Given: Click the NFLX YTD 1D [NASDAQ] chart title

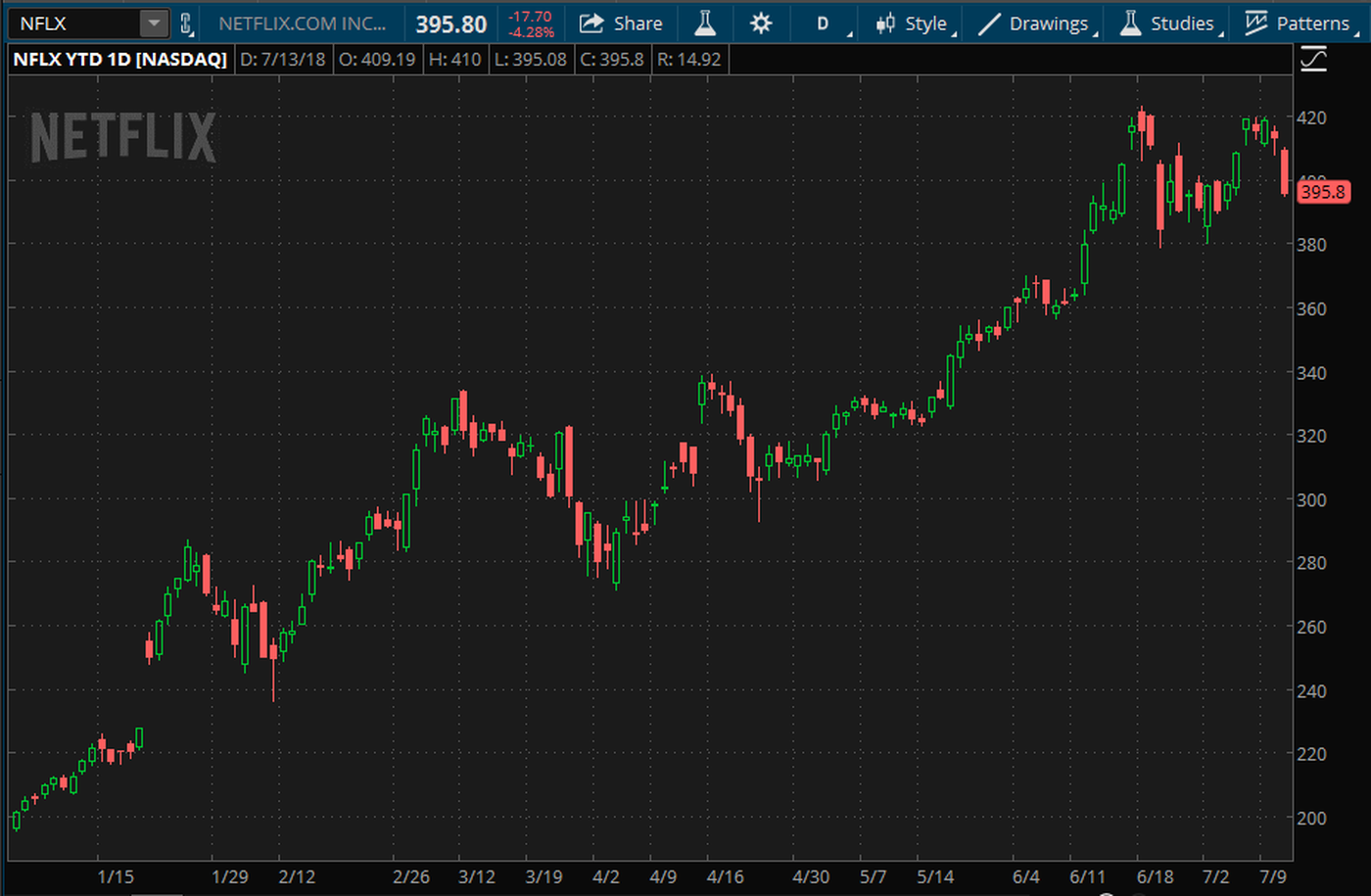Looking at the screenshot, I should pyautogui.click(x=119, y=59).
